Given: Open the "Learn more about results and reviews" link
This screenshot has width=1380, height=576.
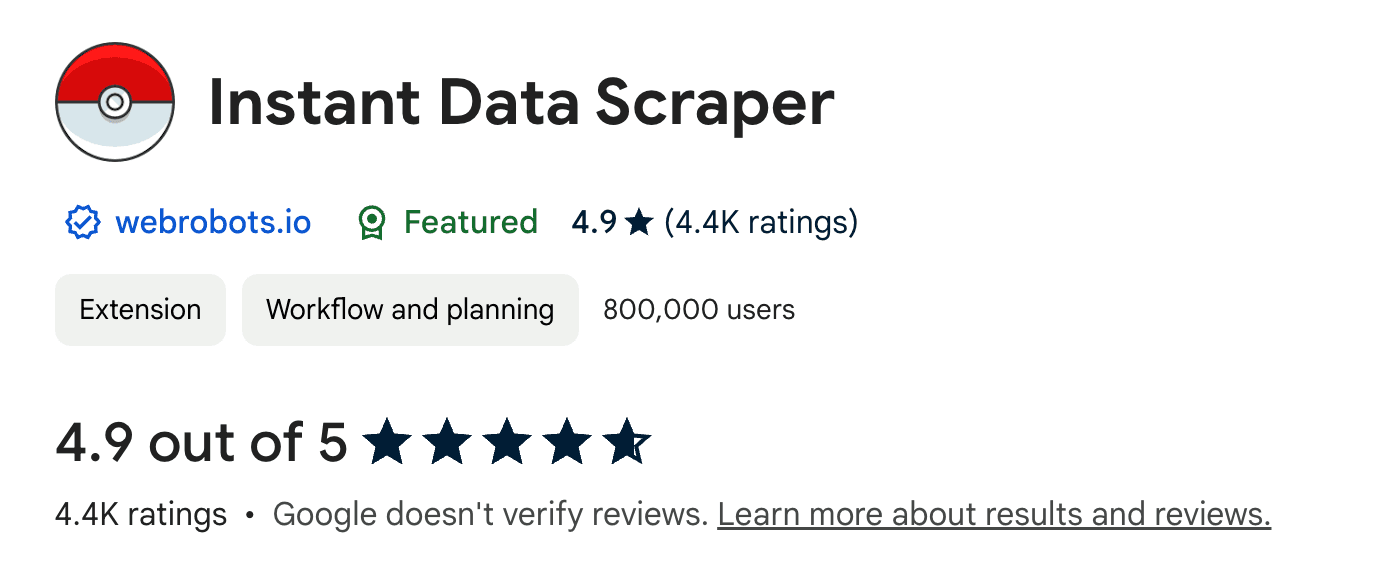Looking at the screenshot, I should tap(994, 515).
